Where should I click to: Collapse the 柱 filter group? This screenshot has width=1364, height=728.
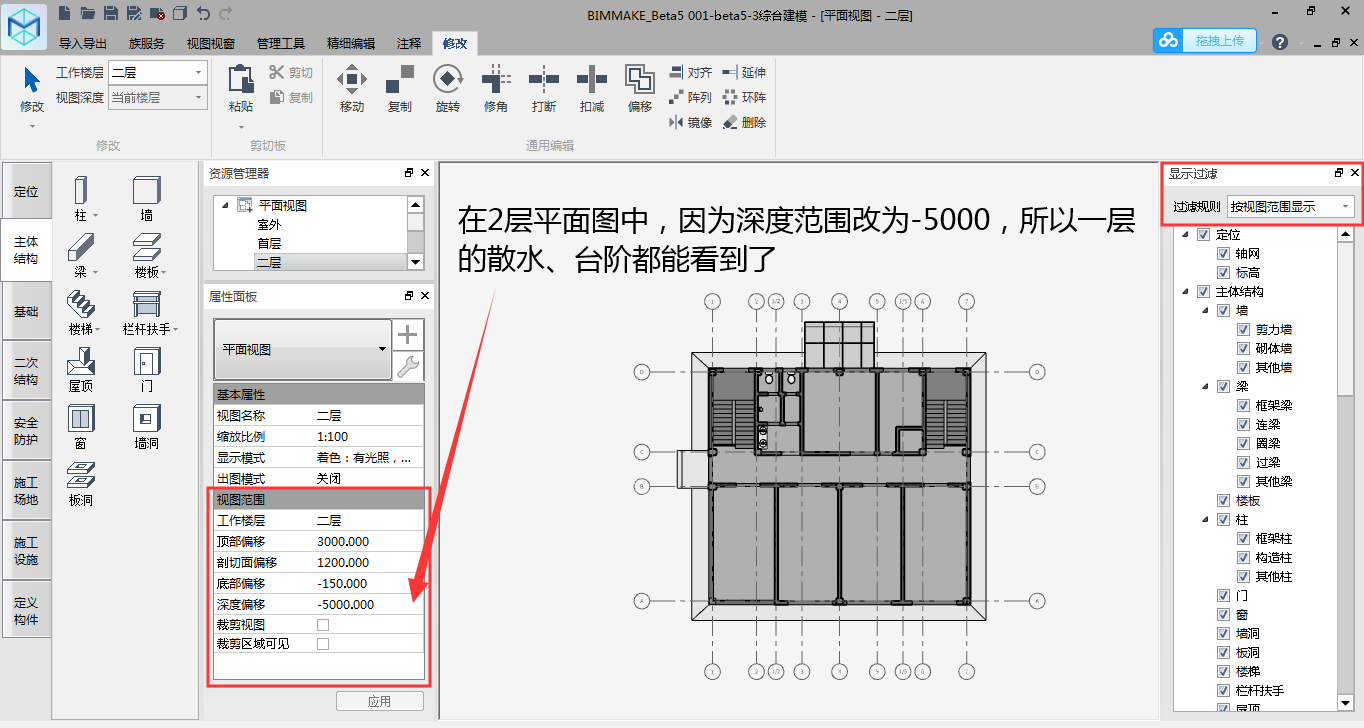pos(1206,520)
